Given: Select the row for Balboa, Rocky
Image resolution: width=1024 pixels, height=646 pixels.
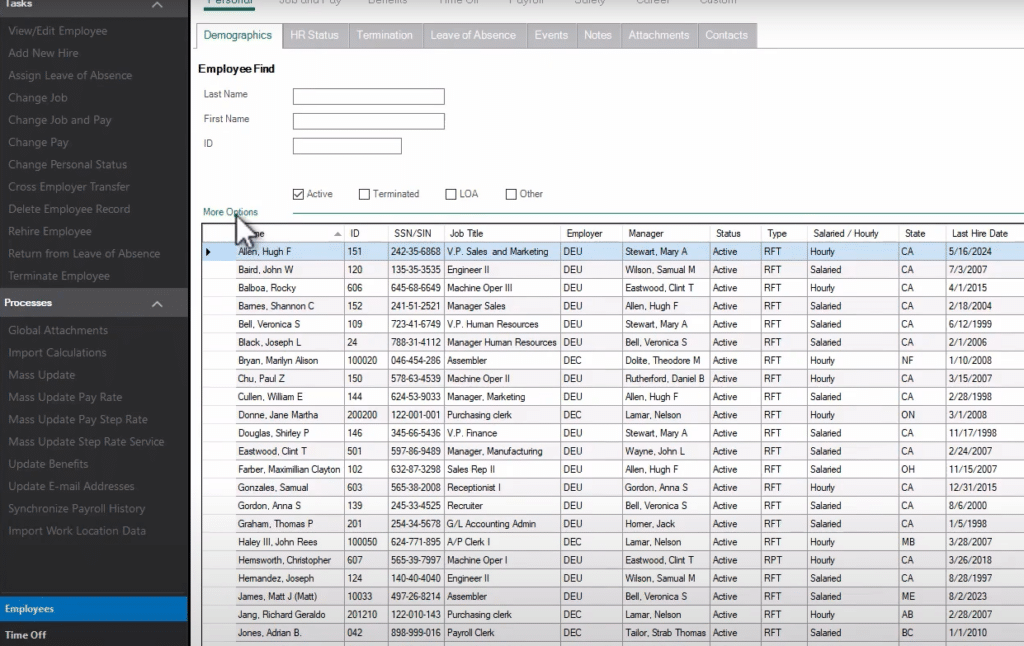Looking at the screenshot, I should point(613,288).
